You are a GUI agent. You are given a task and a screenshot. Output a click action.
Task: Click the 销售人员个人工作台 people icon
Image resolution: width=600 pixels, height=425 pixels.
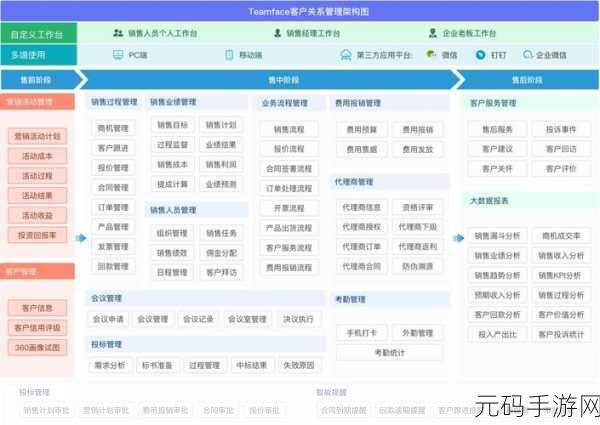click(x=118, y=33)
